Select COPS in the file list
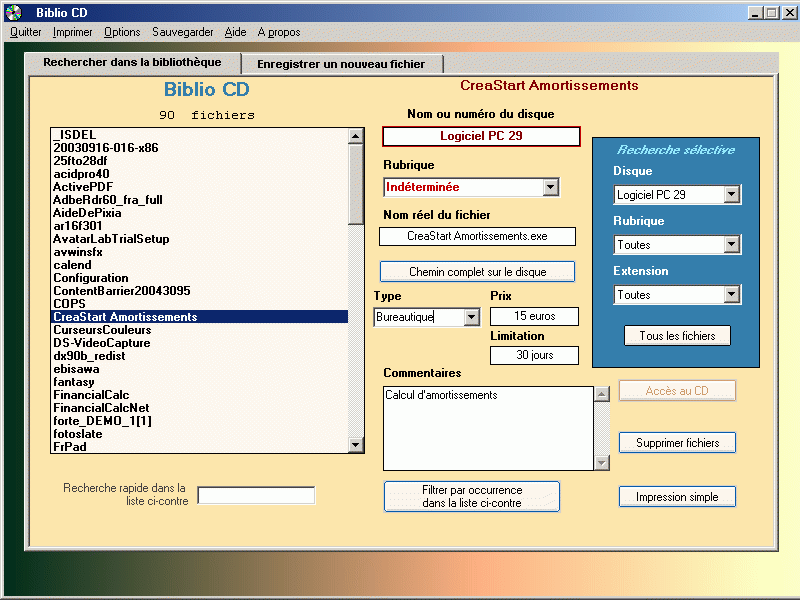The width and height of the screenshot is (800, 600). (x=199, y=304)
